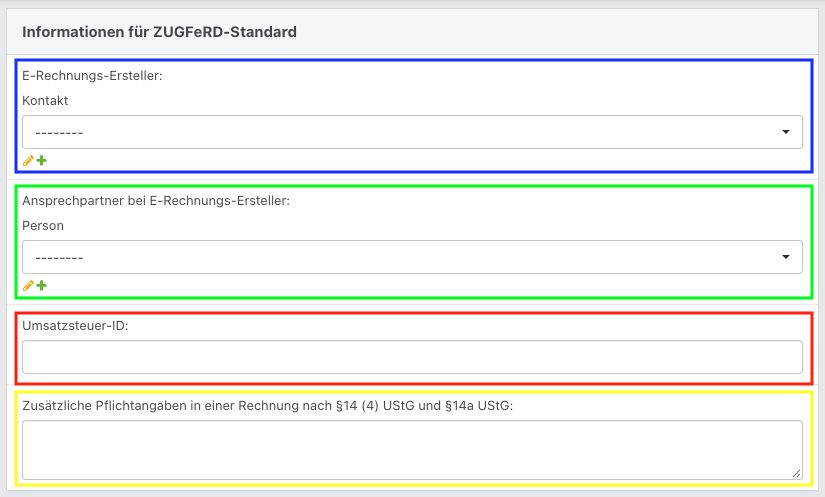Image resolution: width=825 pixels, height=497 pixels.
Task: Focus the Umsatzsteuer-ID input field
Action: (x=412, y=357)
